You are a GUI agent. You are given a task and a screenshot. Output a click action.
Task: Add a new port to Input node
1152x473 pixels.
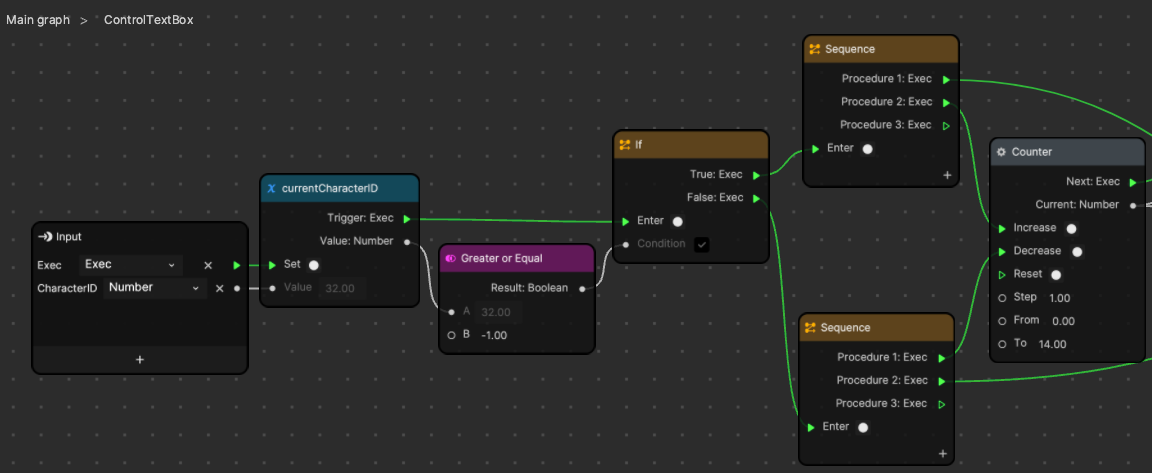click(x=139, y=360)
